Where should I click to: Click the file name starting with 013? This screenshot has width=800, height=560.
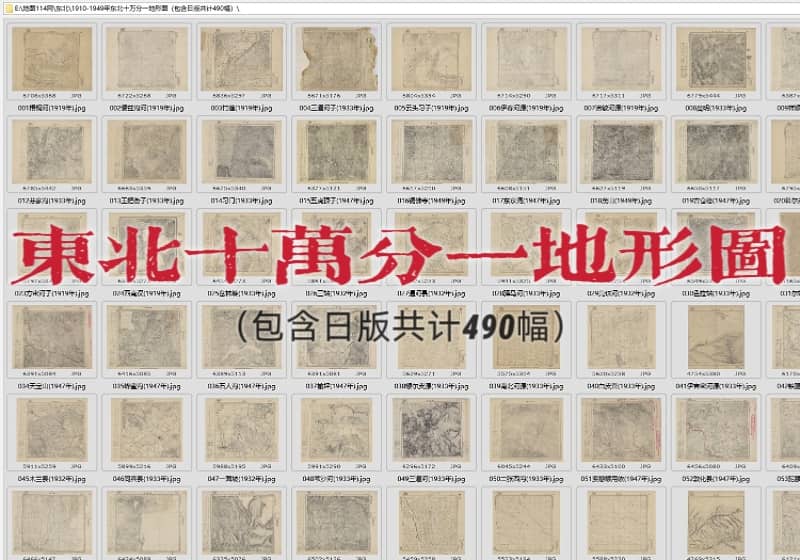(146, 201)
